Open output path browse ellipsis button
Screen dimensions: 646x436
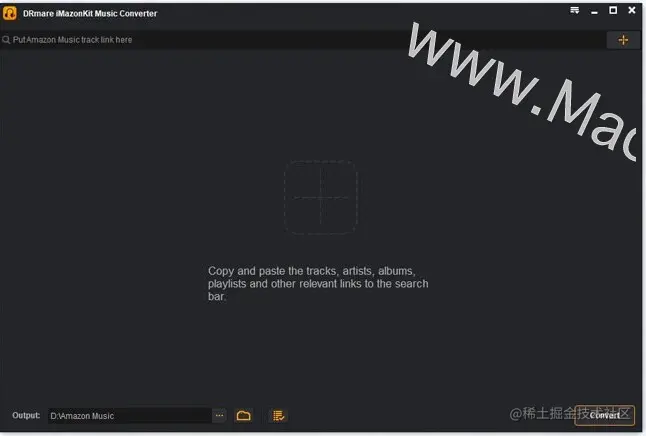(219, 415)
